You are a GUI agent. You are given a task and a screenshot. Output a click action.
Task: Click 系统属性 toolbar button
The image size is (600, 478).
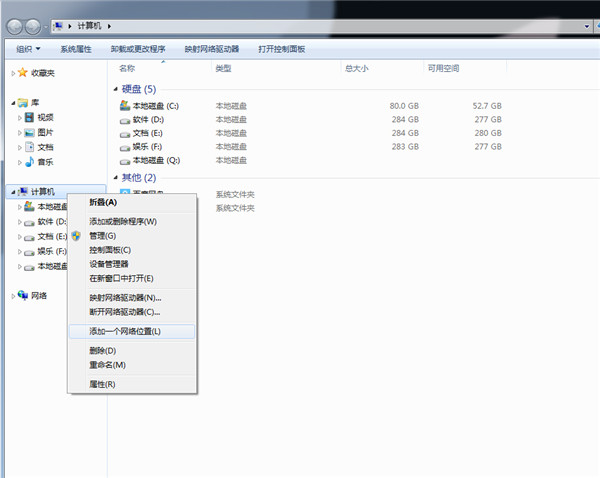coord(76,48)
